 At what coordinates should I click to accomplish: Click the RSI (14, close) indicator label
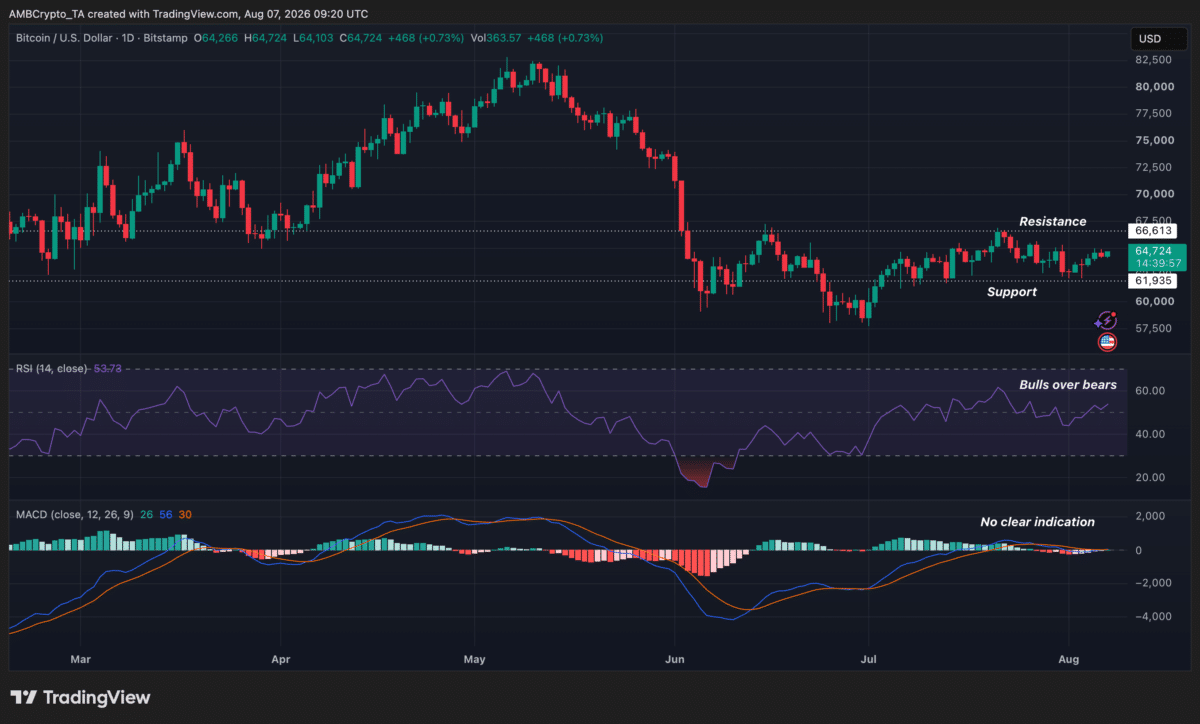[51, 369]
